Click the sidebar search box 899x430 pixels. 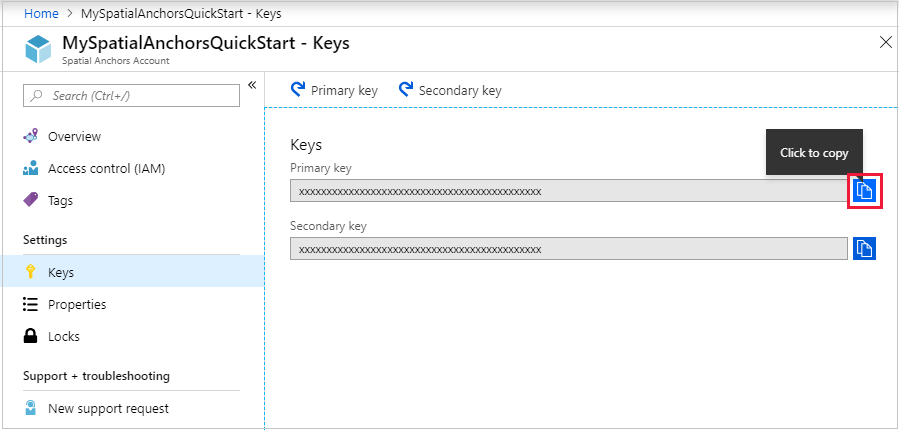tap(131, 96)
